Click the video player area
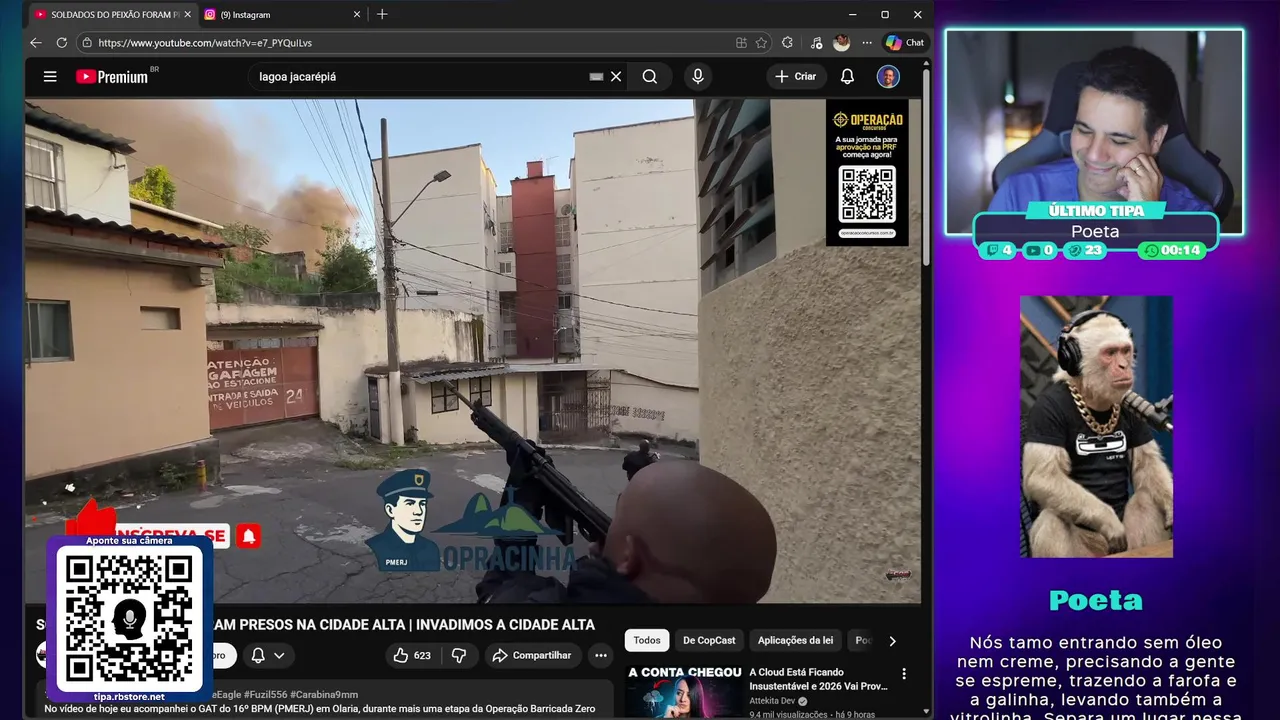This screenshot has width=1280, height=720. 473,351
